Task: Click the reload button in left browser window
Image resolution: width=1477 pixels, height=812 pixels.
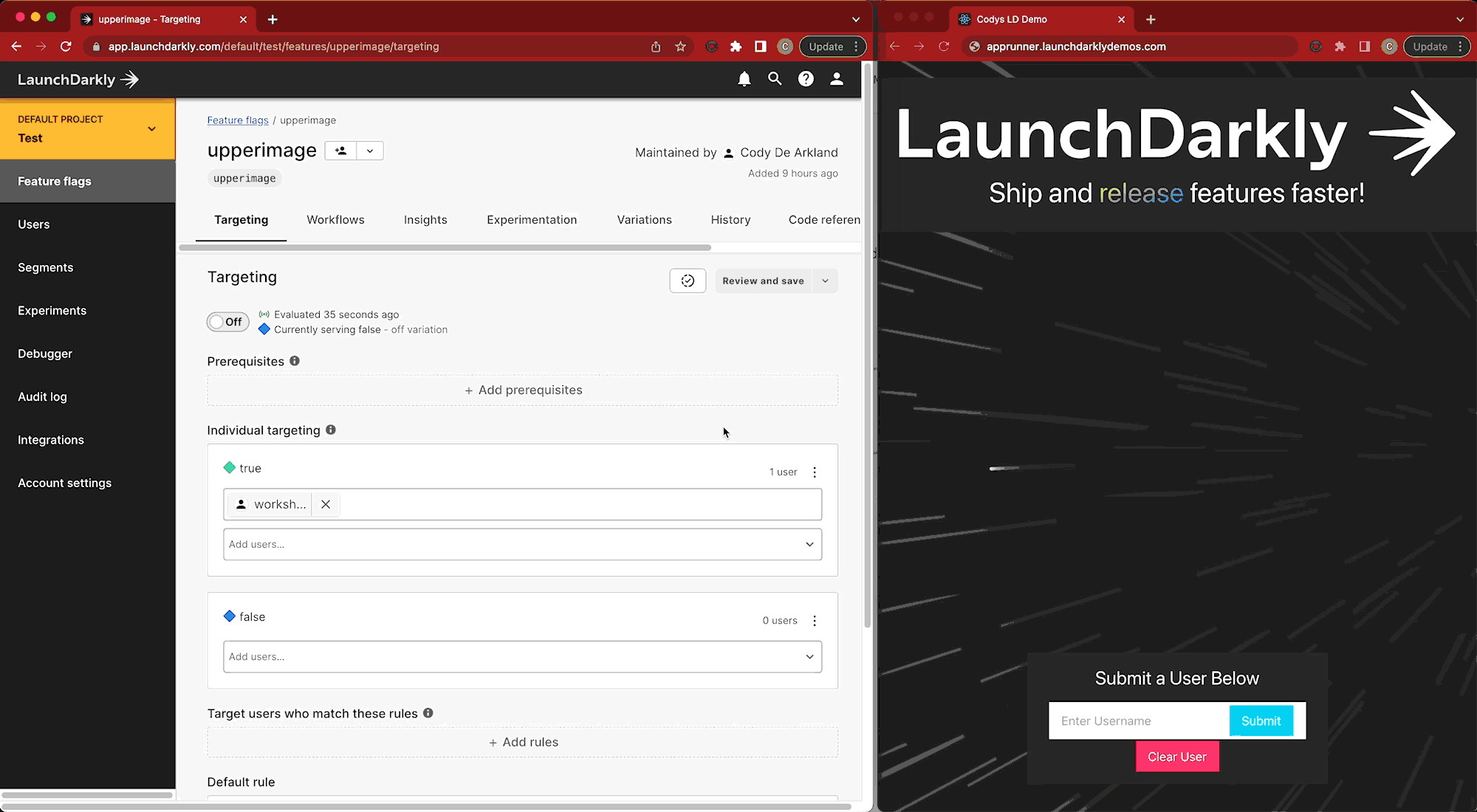Action: (x=66, y=47)
